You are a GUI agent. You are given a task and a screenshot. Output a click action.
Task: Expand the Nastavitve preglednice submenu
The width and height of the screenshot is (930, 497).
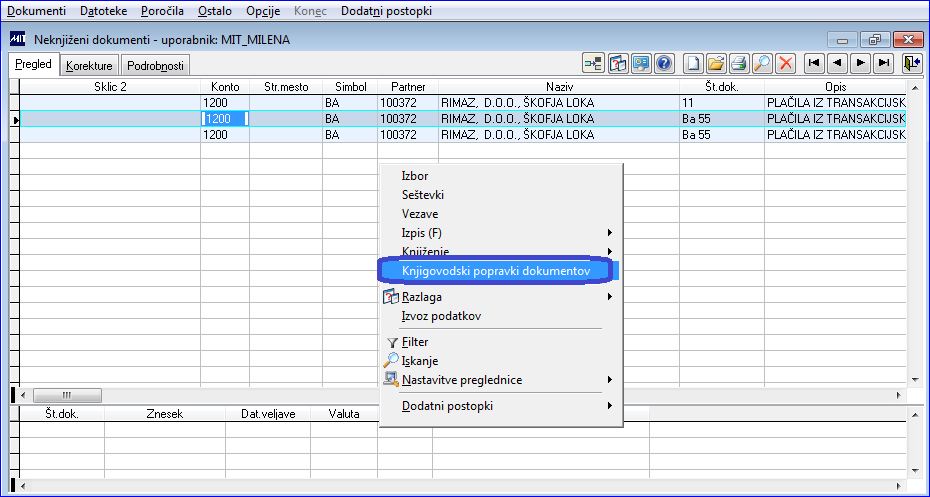pyautogui.click(x=499, y=380)
